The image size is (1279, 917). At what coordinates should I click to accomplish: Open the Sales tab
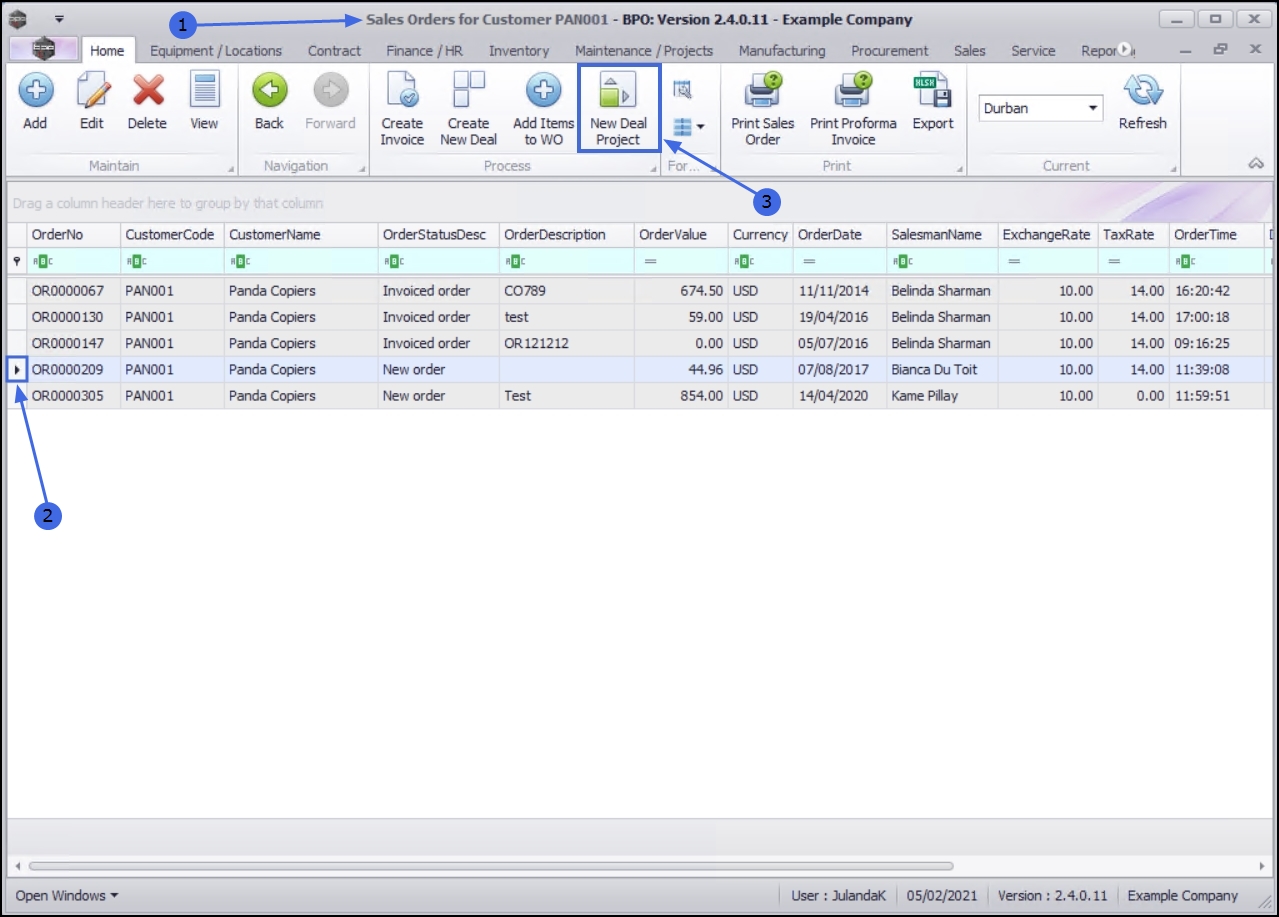[x=969, y=50]
